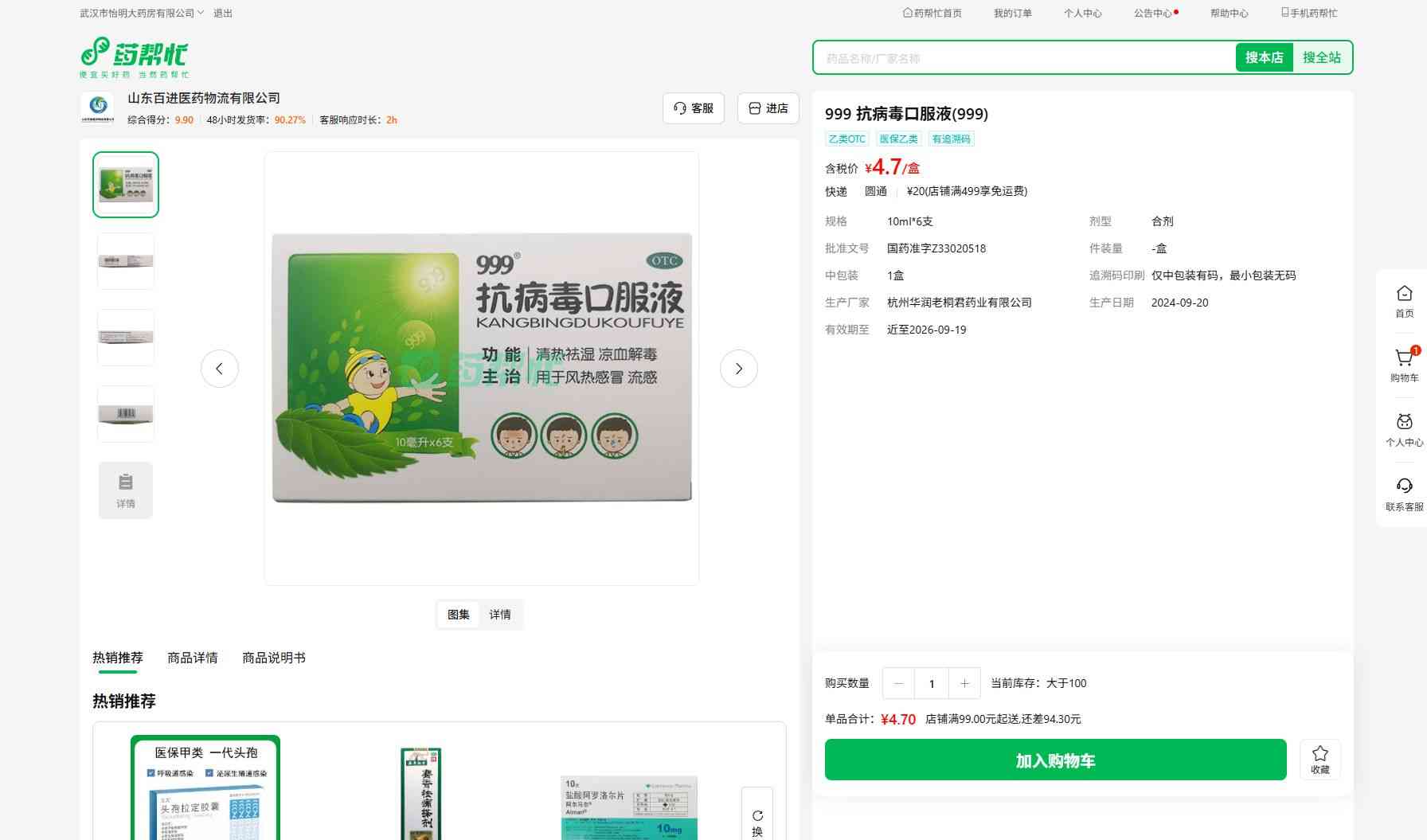Open shopping cart in right sidebar
Screen dimensions: 1427x840
1404,365
